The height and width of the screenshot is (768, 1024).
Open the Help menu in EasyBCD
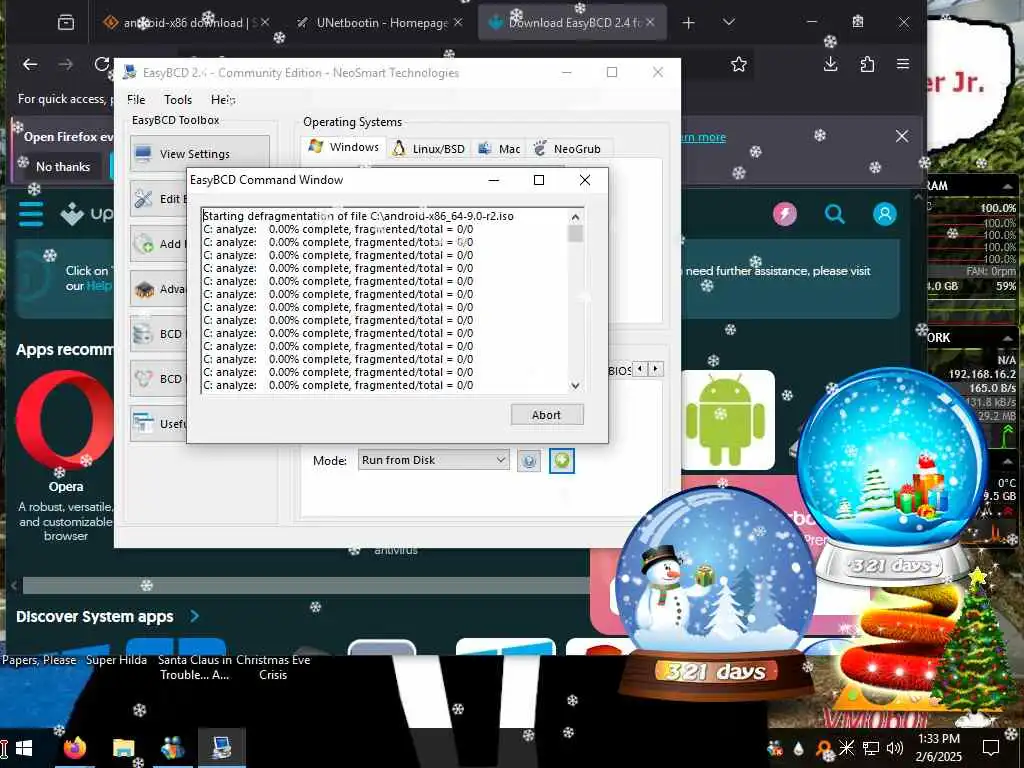(x=223, y=99)
